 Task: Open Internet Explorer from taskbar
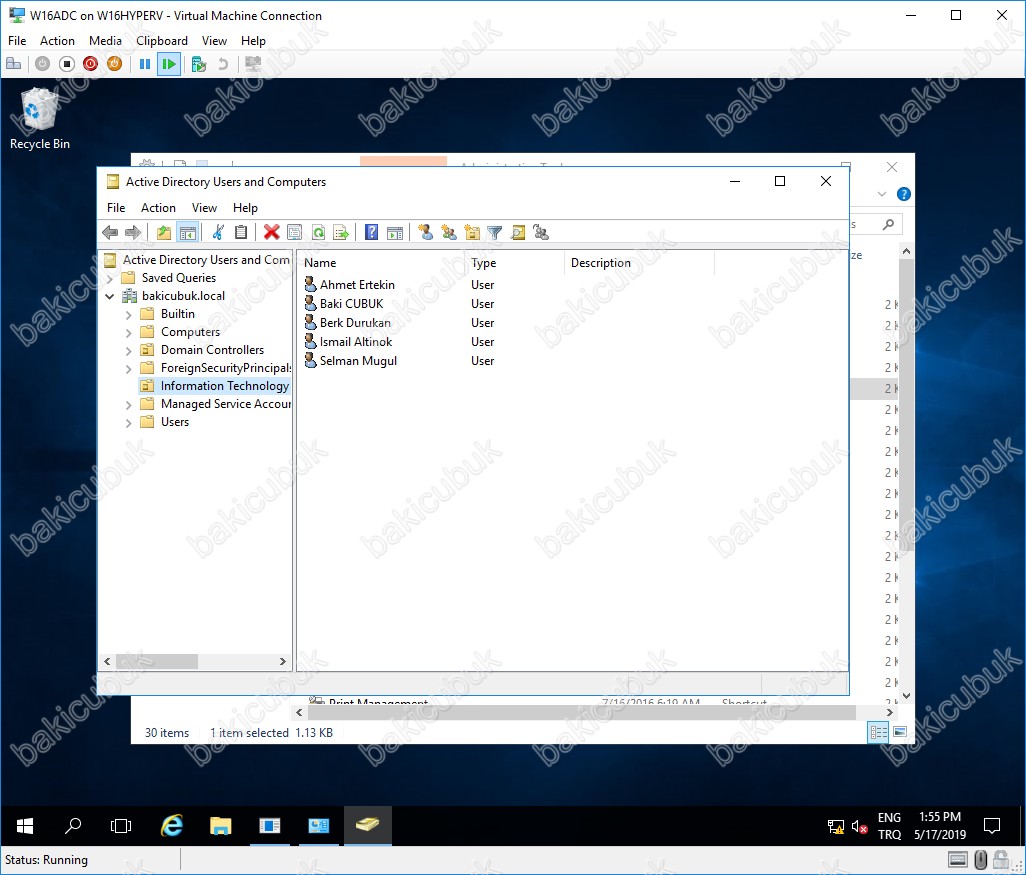171,826
